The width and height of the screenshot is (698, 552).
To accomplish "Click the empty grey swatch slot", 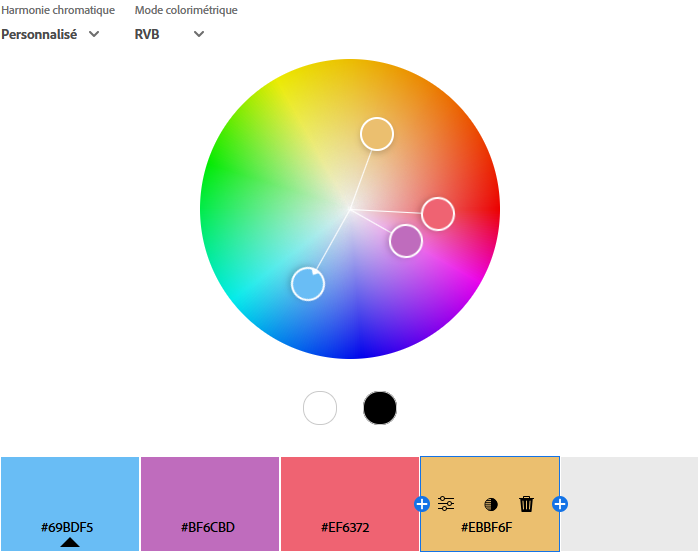I will coord(629,504).
